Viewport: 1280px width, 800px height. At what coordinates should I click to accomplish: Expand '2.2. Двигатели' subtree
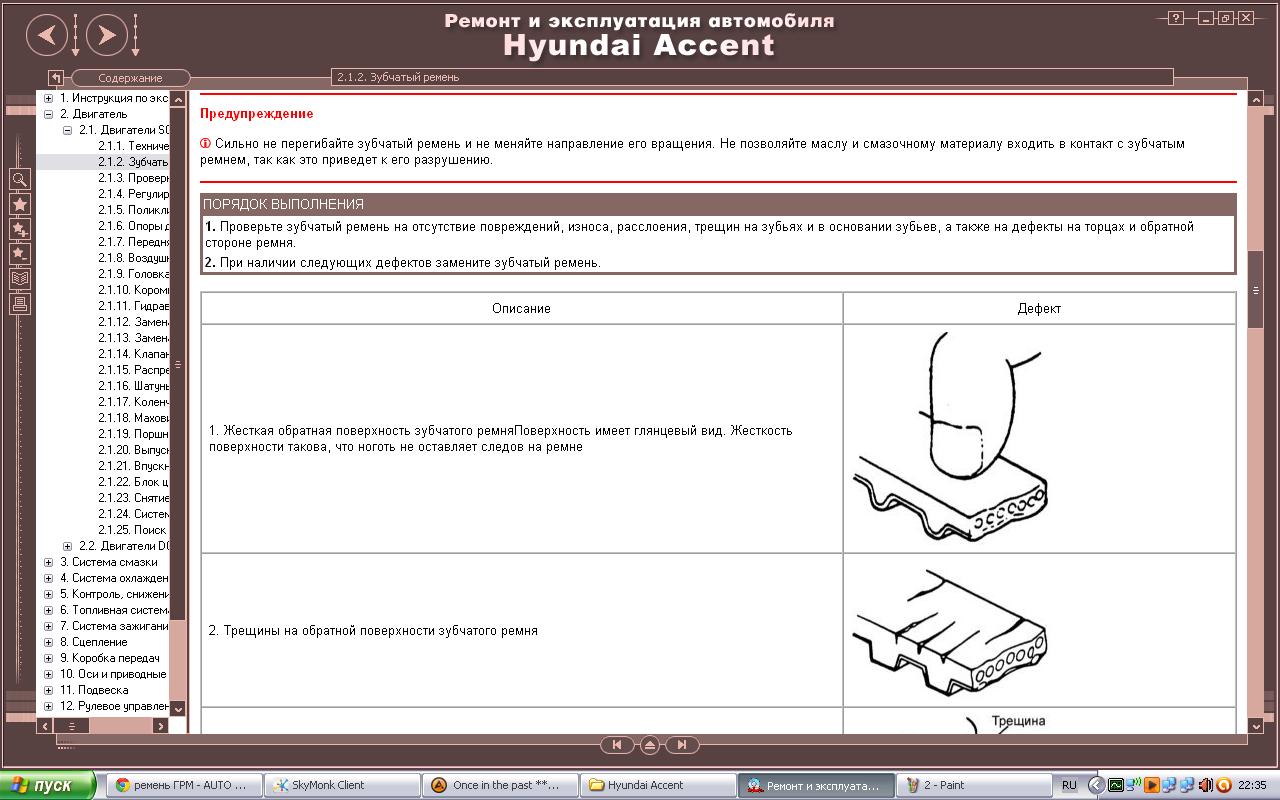pos(67,546)
